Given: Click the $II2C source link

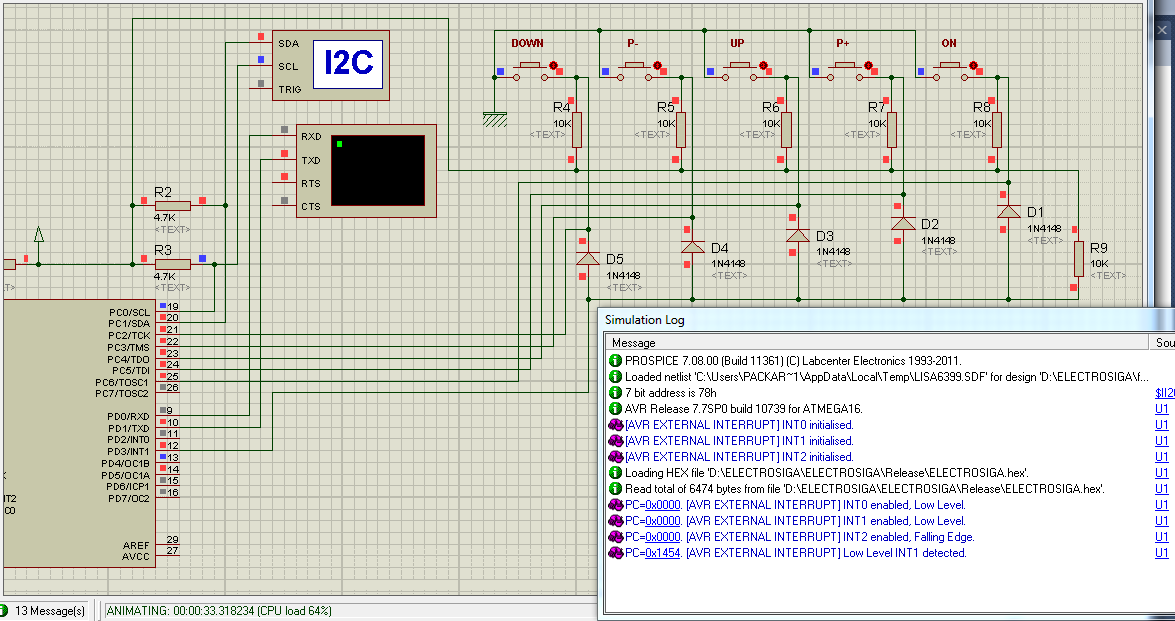Looking at the screenshot, I should click(1162, 393).
